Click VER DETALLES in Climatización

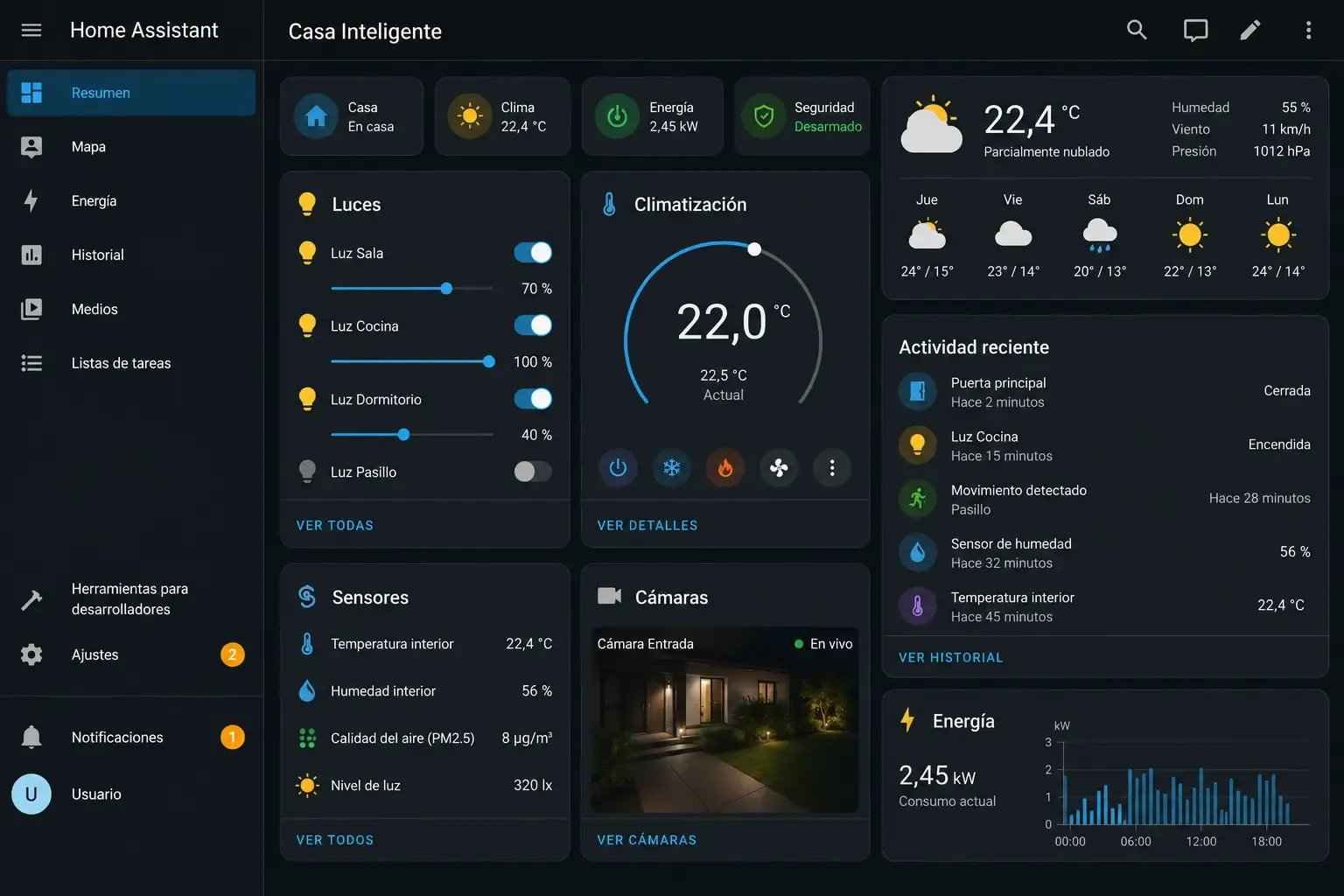[647, 526]
